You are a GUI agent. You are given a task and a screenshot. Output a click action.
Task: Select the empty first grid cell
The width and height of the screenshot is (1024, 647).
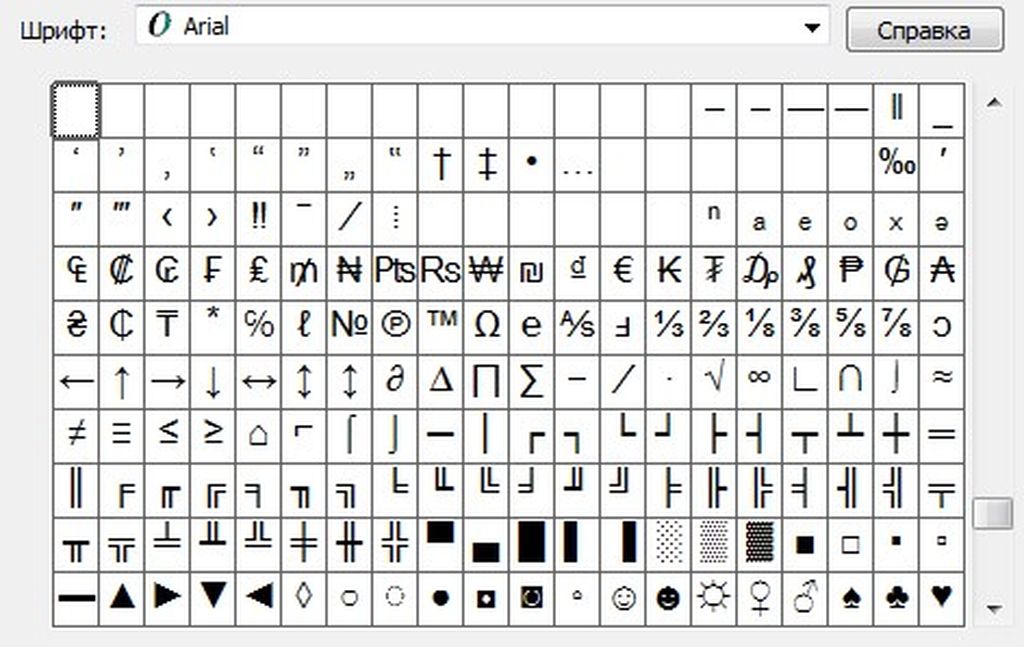point(76,110)
